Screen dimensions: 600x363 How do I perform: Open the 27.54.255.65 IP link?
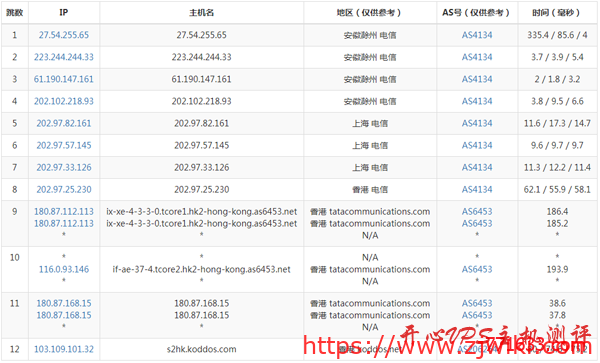64,35
